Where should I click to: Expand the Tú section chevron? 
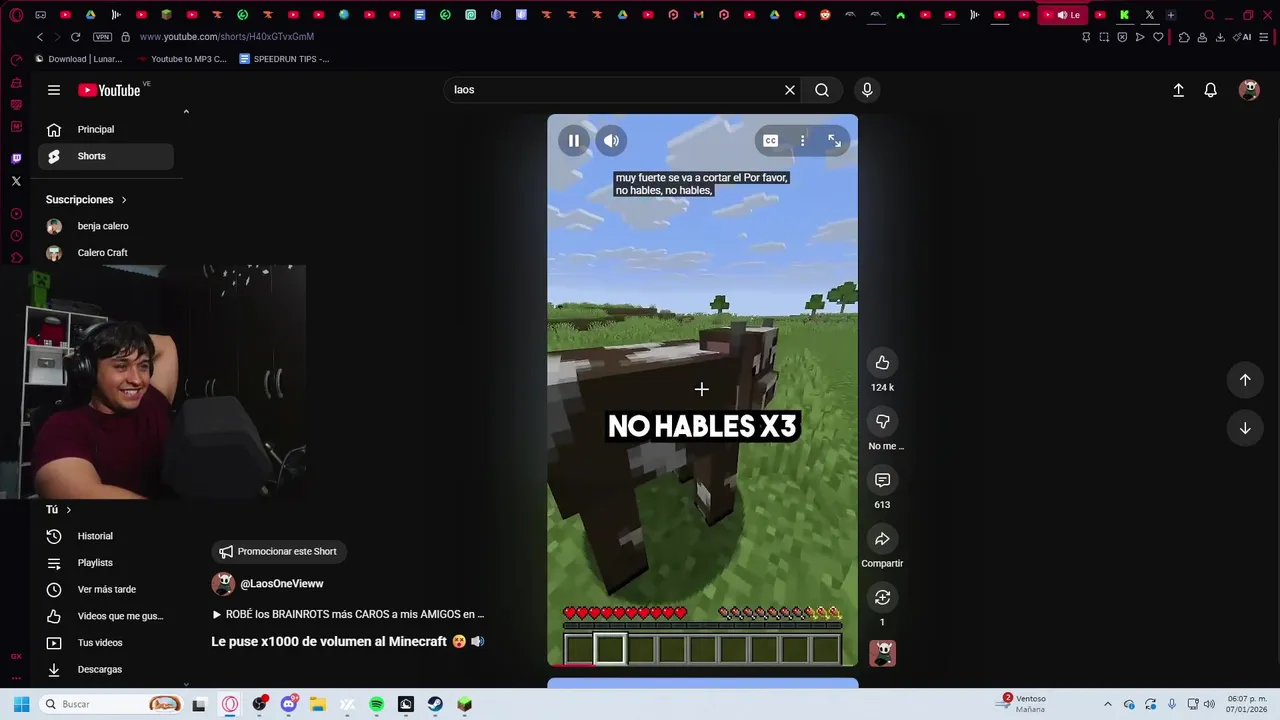click(68, 510)
